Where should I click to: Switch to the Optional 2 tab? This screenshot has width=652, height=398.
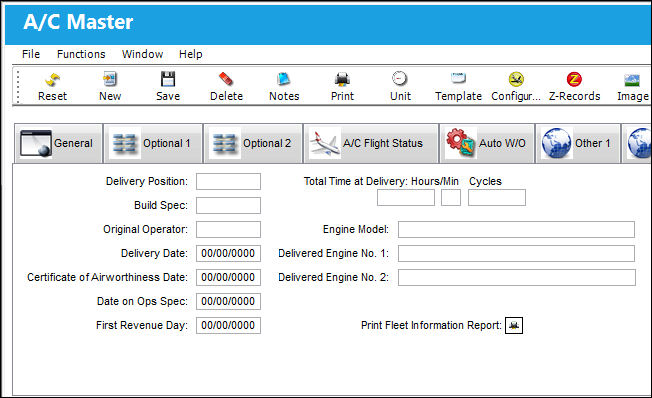[x=253, y=143]
